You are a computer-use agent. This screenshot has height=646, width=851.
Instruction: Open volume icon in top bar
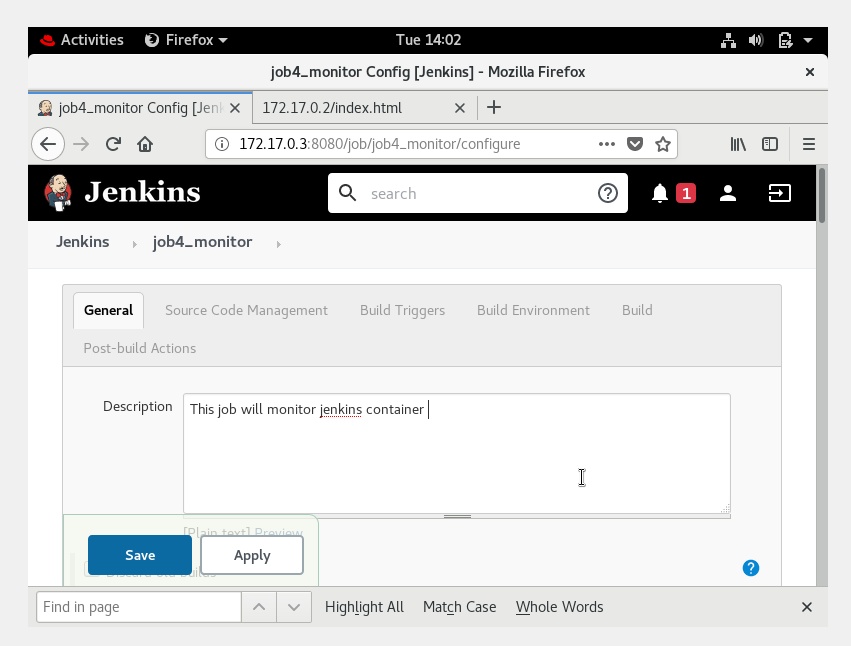pos(756,40)
